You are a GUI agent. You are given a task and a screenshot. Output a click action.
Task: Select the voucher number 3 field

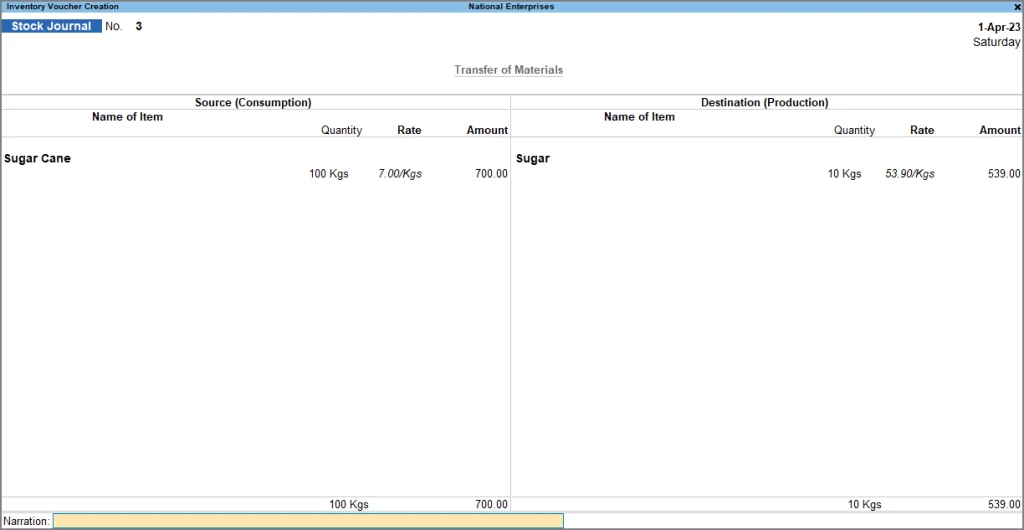tap(138, 27)
